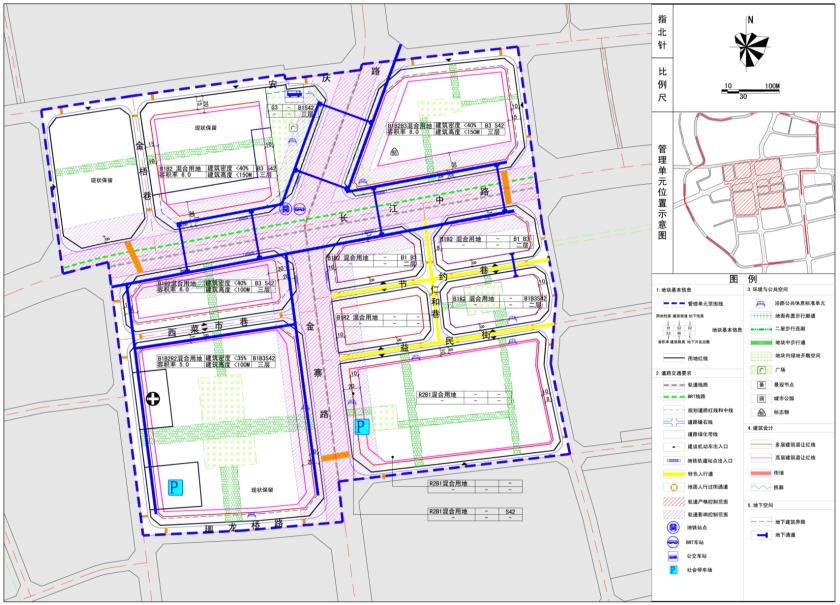Click the scale bar graphic
Viewport: 840px width, 605px height.
[749, 91]
